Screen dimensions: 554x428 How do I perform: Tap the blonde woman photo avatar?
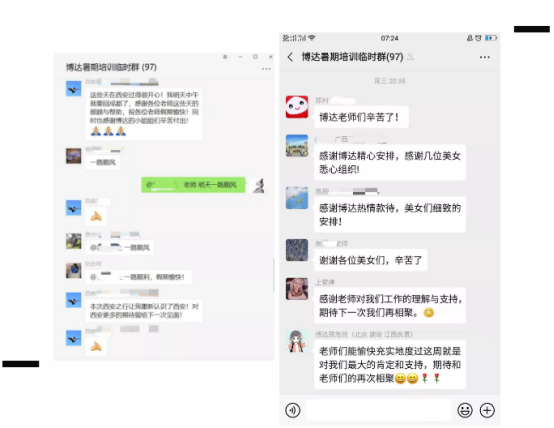297,289
